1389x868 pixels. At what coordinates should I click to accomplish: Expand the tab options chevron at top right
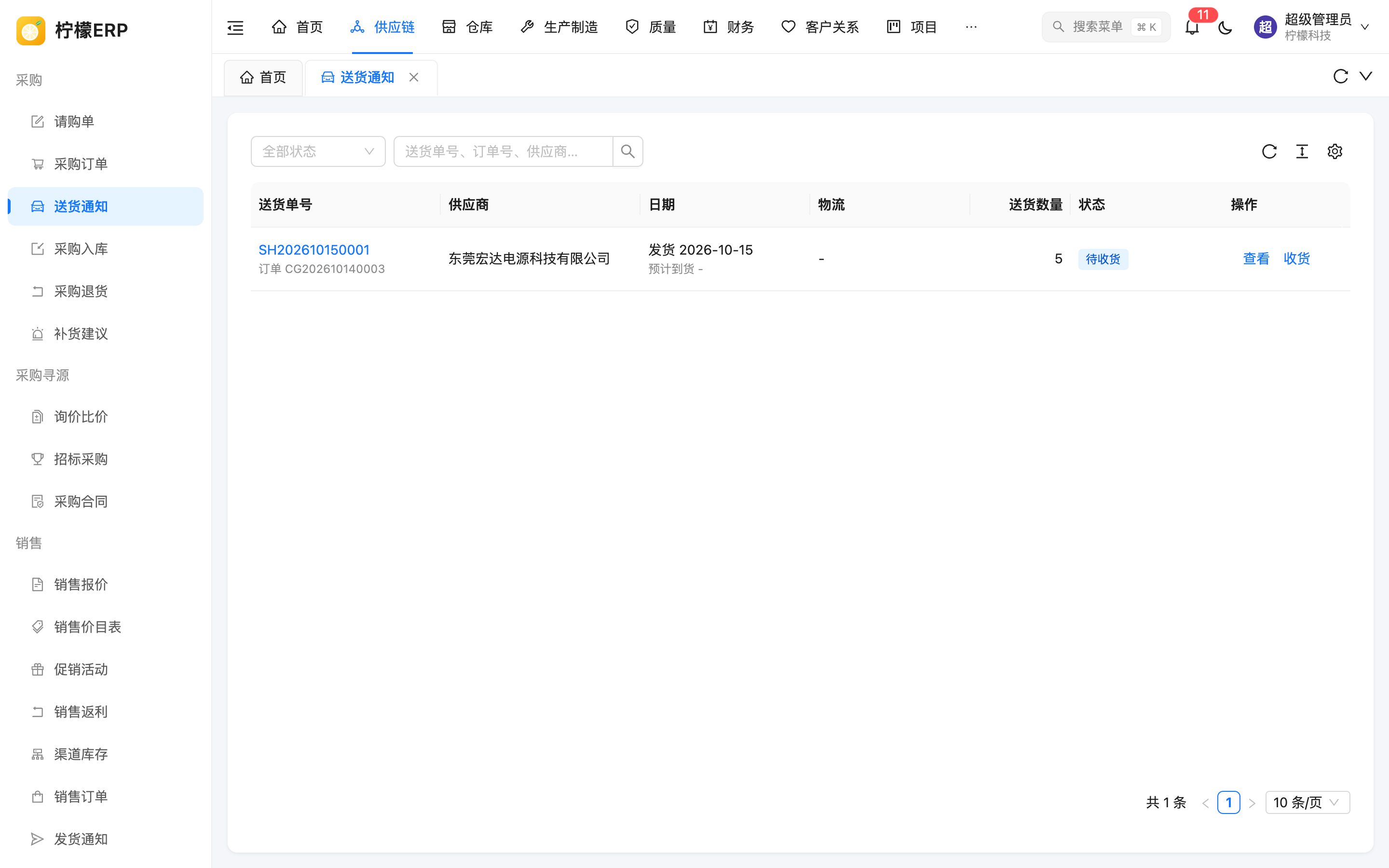1366,76
